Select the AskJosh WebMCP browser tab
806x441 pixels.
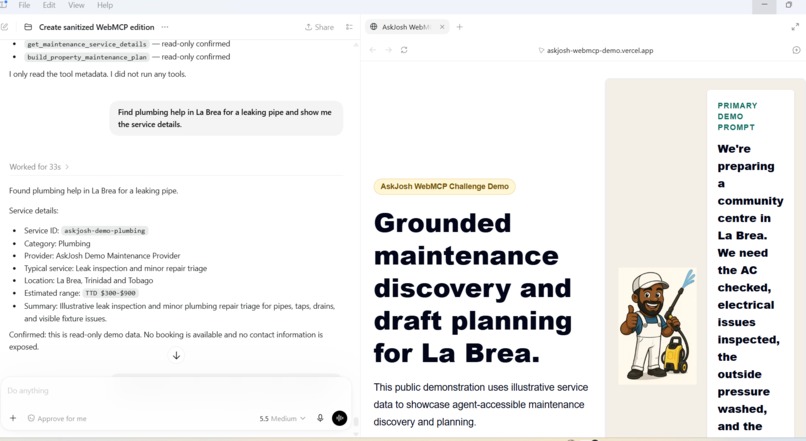point(405,27)
